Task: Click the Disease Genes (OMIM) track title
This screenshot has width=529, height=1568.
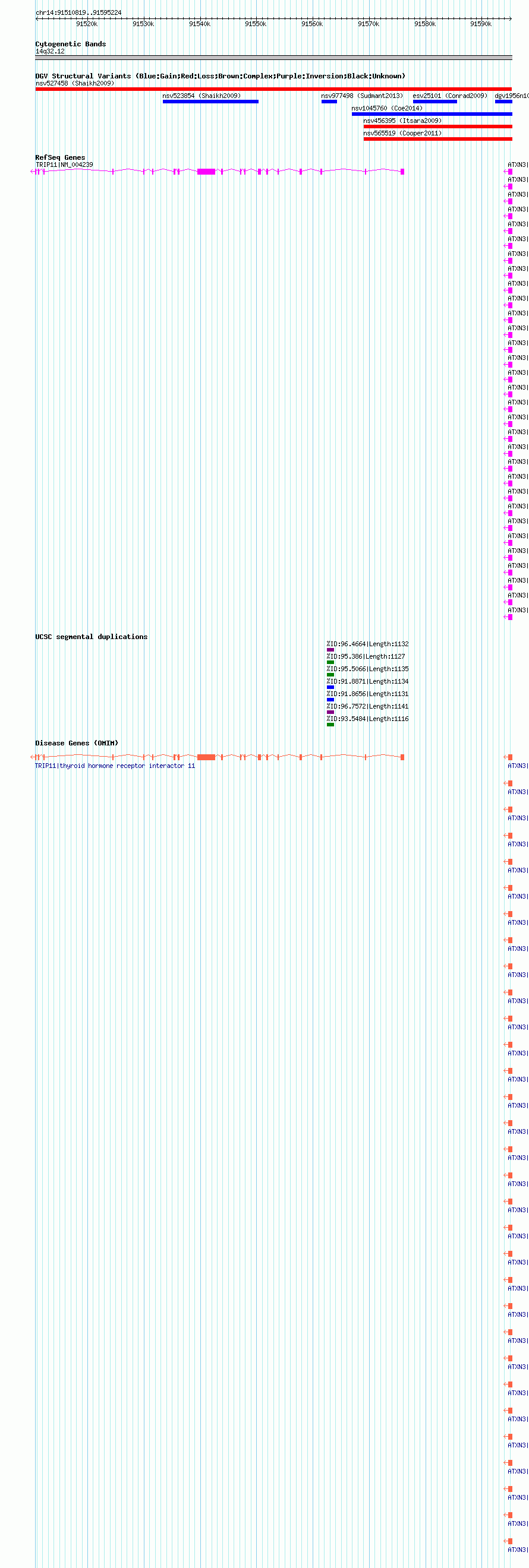Action: coord(77,743)
